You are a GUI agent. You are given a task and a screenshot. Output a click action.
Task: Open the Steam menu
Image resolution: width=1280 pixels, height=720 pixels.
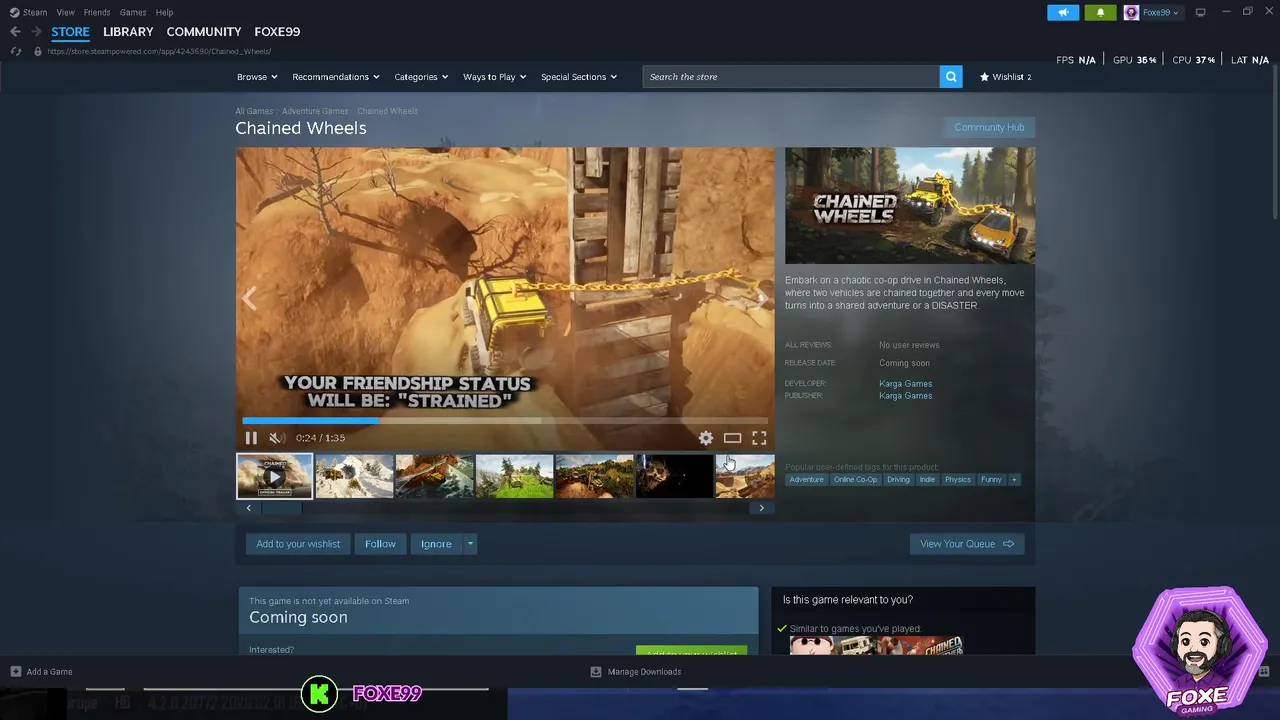pyautogui.click(x=29, y=12)
